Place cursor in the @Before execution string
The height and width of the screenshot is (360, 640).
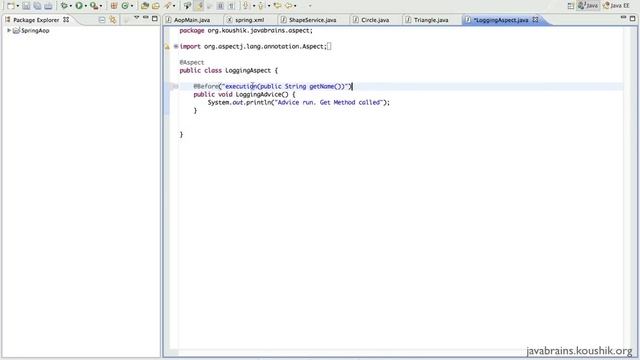pos(285,87)
